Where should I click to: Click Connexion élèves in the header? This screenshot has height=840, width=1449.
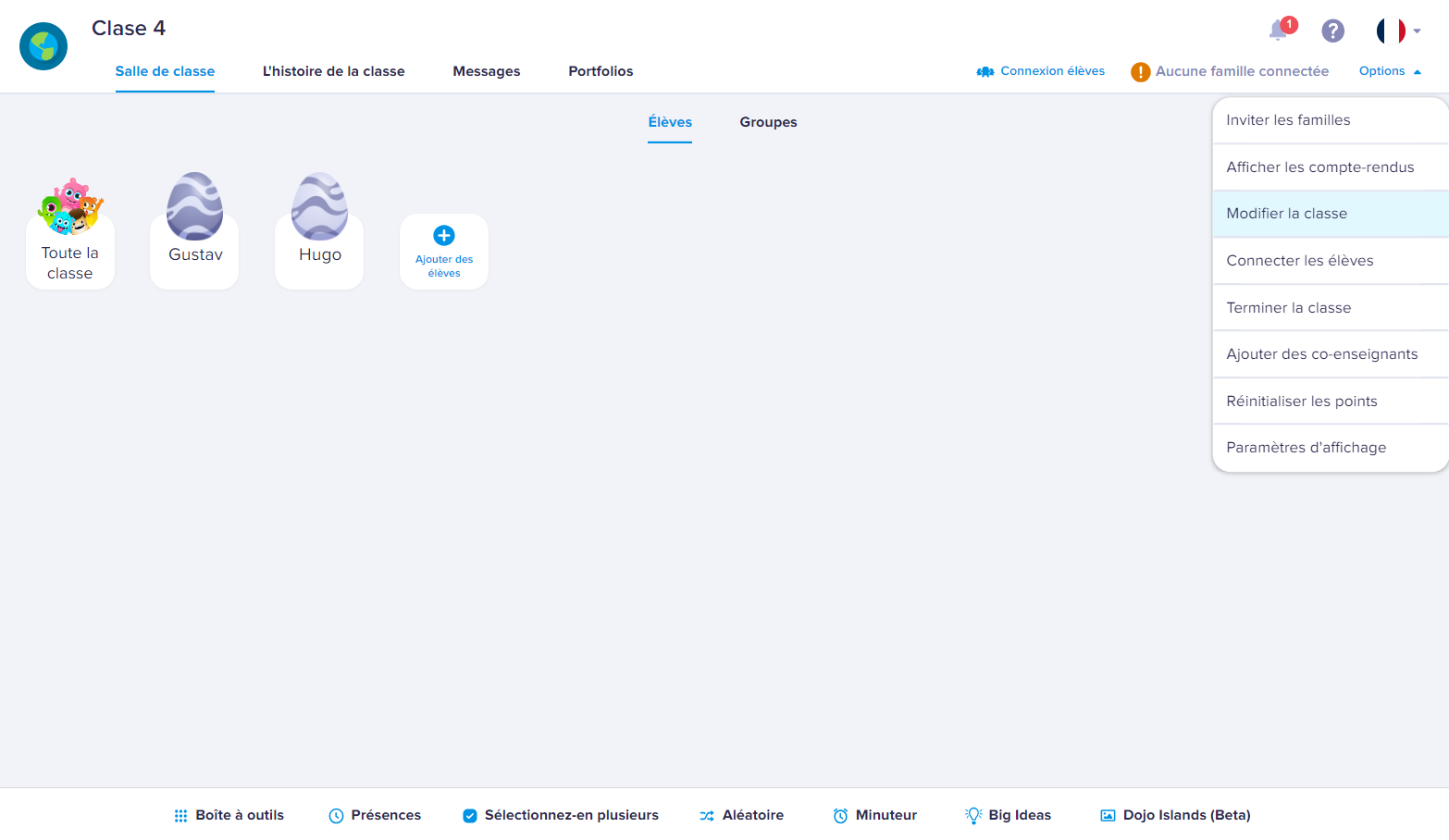pyautogui.click(x=1040, y=70)
